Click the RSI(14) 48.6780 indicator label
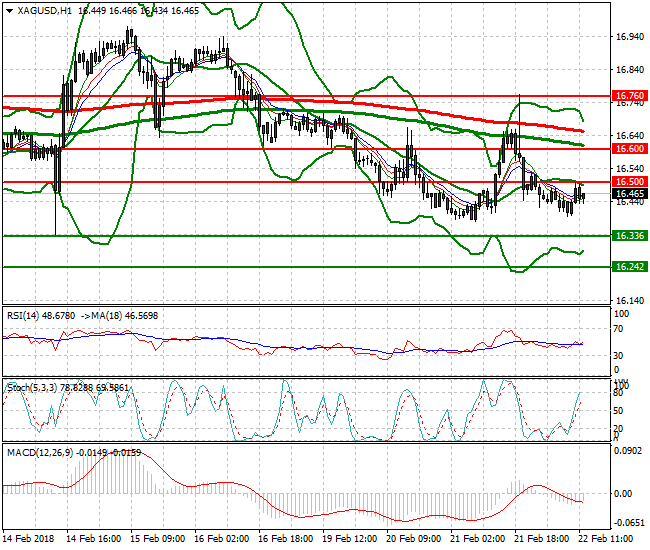This screenshot has height=550, width=650. click(x=41, y=316)
